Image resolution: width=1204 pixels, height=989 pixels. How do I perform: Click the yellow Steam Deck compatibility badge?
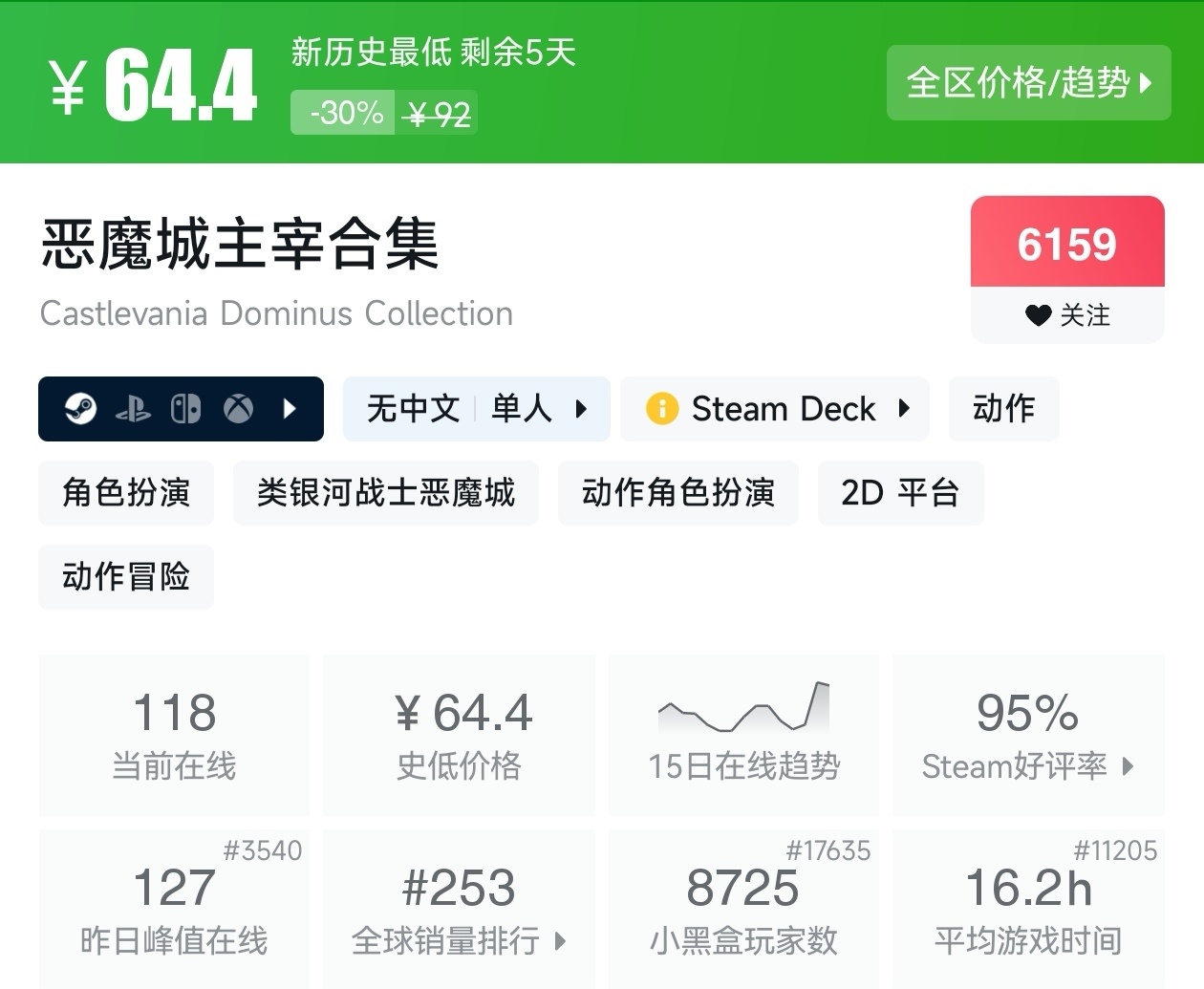(x=775, y=409)
